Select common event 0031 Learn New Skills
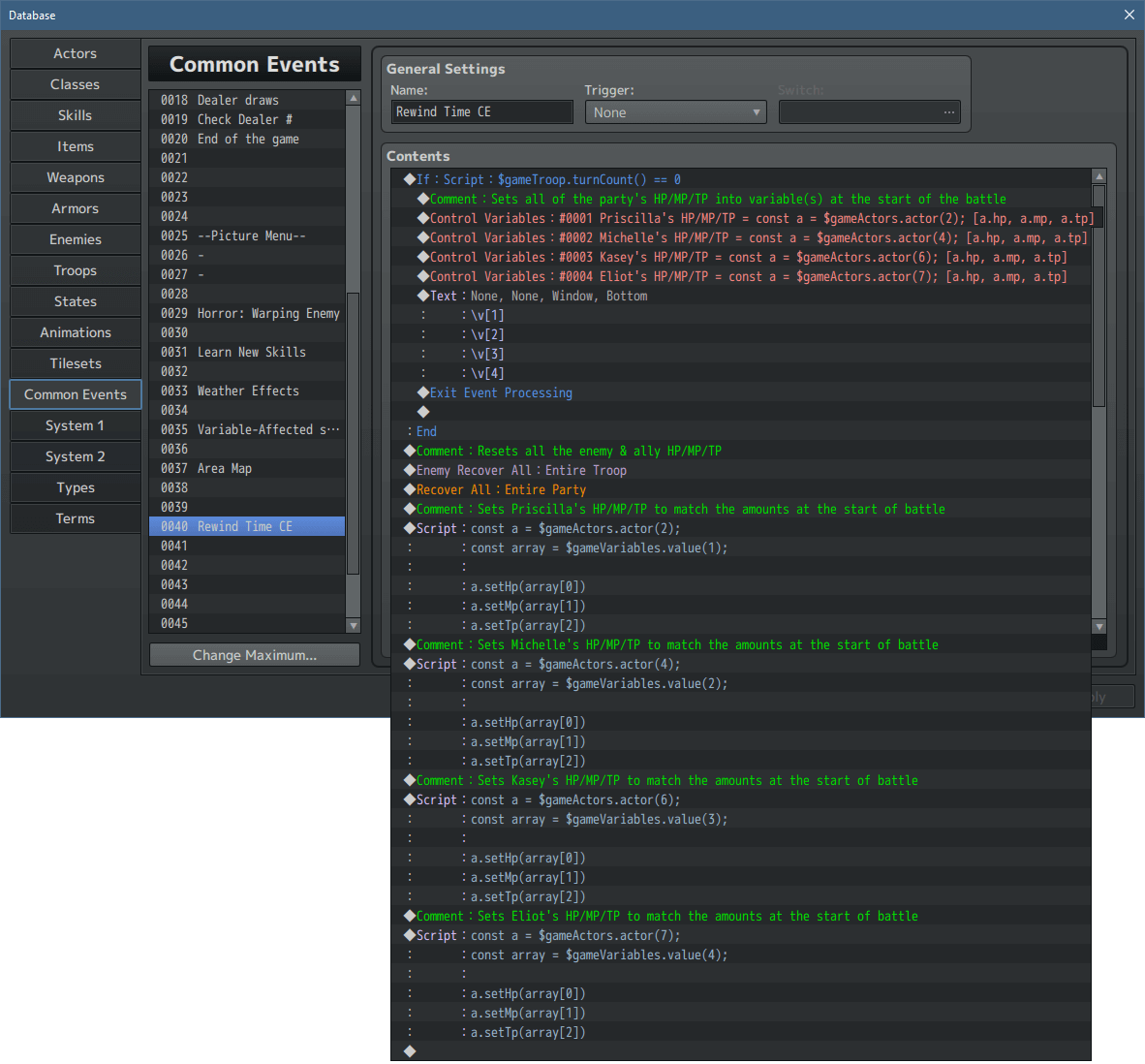The height and width of the screenshot is (1064, 1145). [251, 352]
